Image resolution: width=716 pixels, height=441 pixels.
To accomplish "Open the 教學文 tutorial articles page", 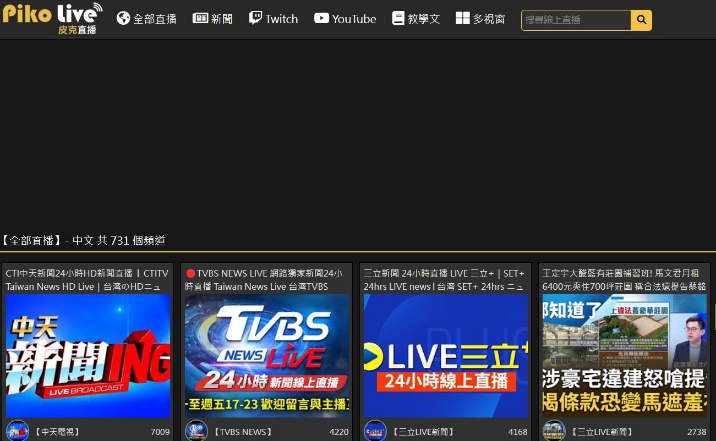I will pyautogui.click(x=416, y=19).
